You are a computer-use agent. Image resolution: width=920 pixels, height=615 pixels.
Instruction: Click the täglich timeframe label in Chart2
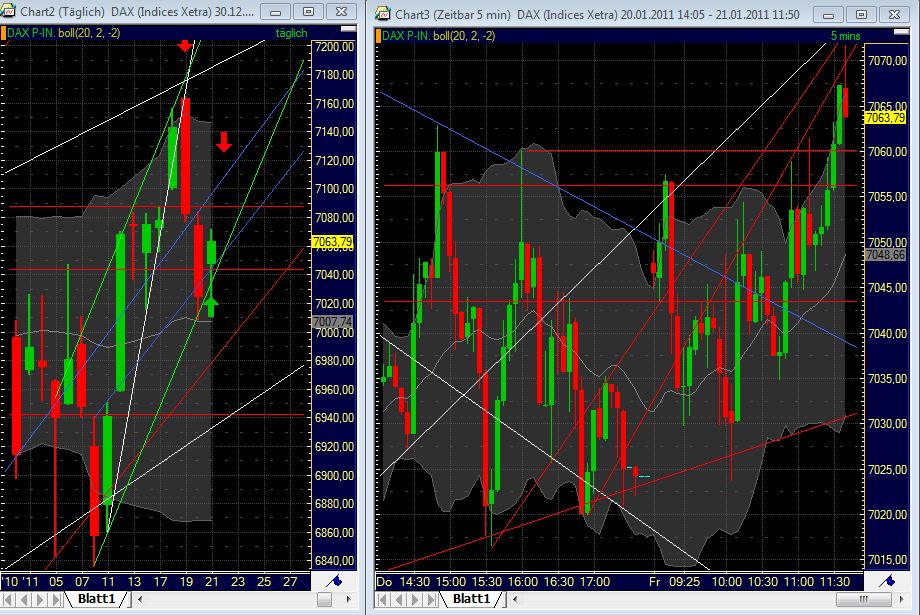(x=289, y=33)
